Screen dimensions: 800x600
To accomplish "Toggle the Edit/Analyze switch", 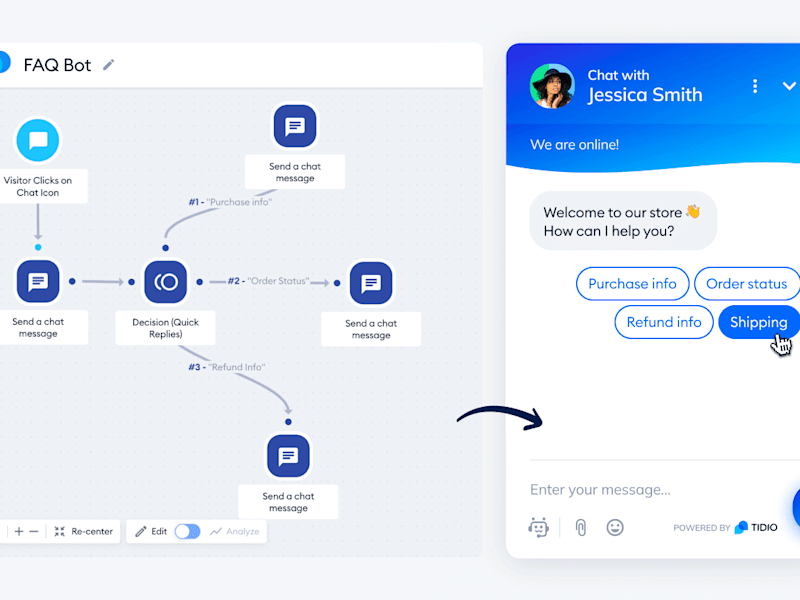I will (187, 531).
